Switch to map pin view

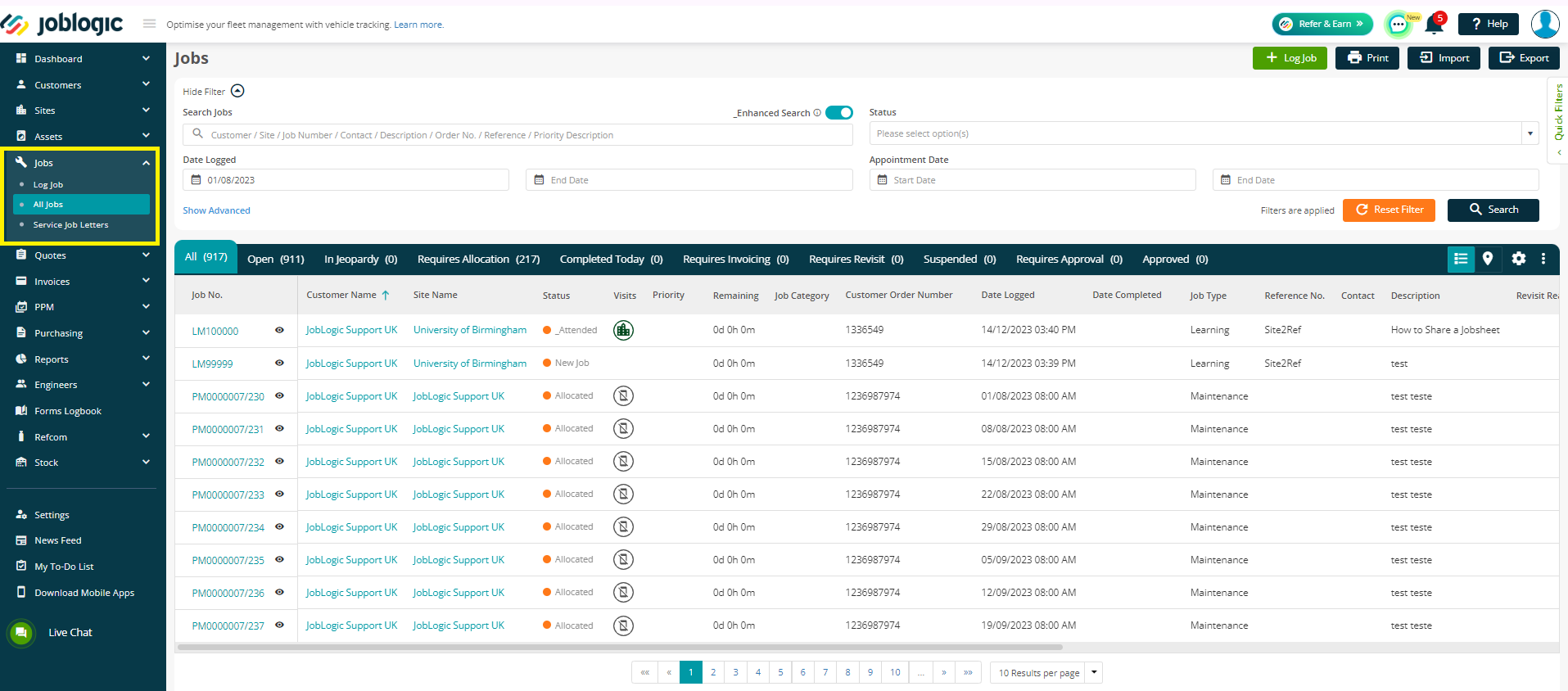(1488, 259)
